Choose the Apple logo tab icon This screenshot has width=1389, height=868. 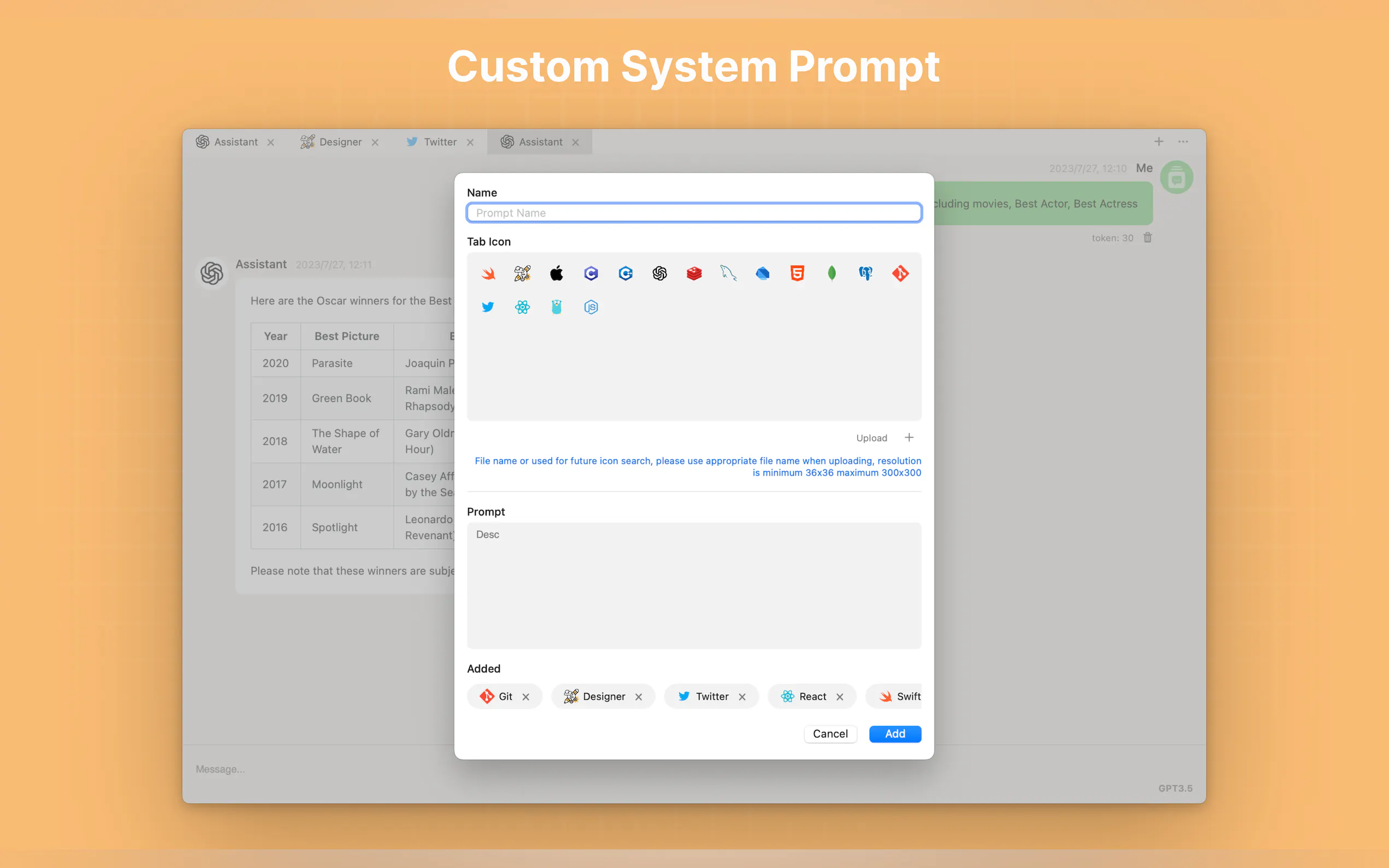point(556,274)
